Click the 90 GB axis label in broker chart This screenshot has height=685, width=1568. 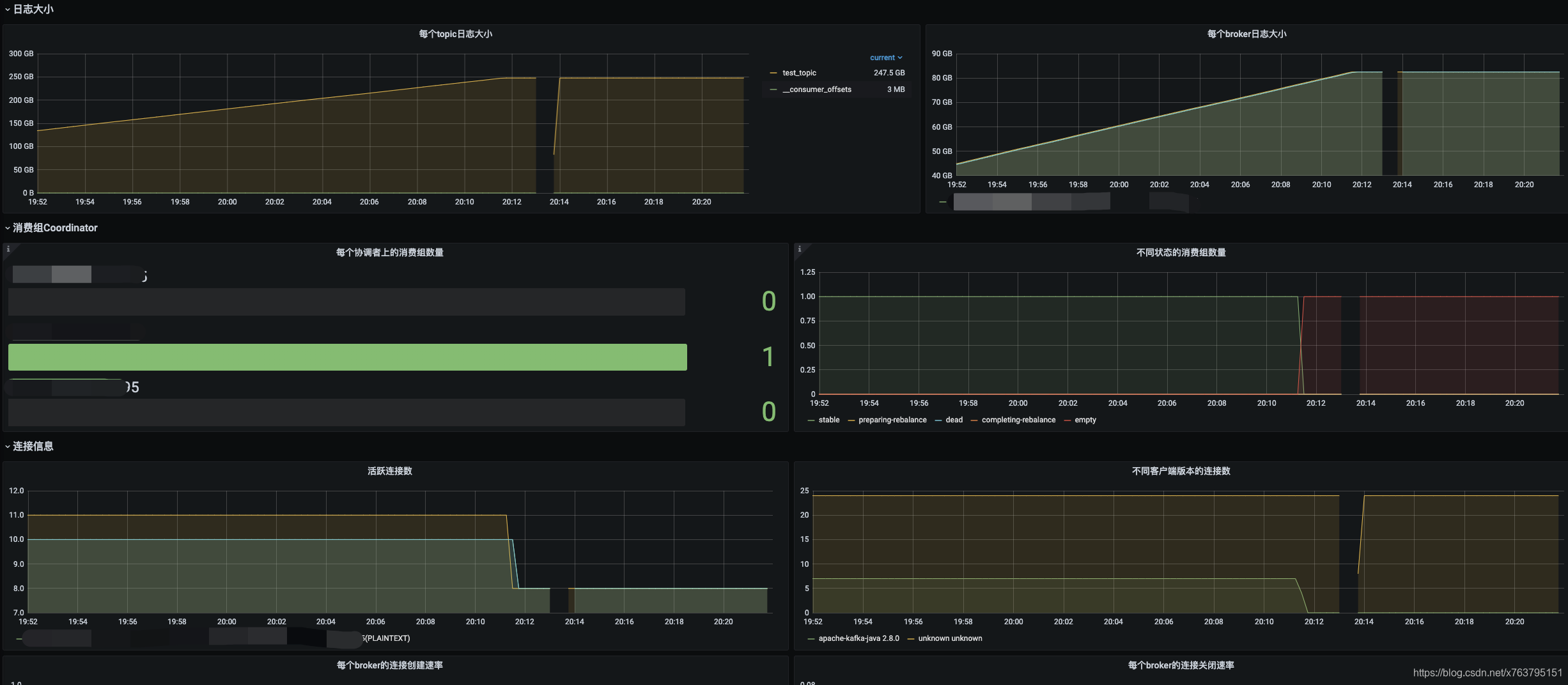click(x=942, y=54)
